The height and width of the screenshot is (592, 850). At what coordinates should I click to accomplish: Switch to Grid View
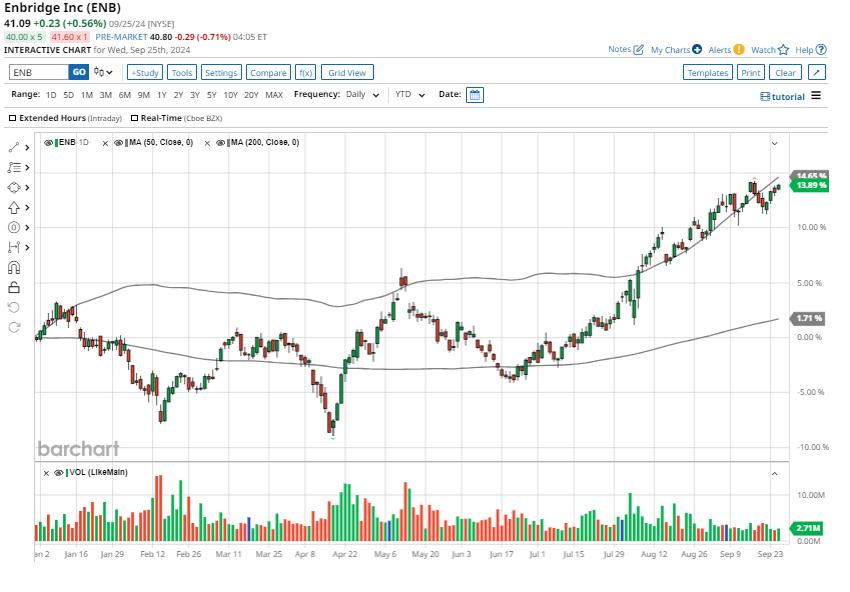347,73
